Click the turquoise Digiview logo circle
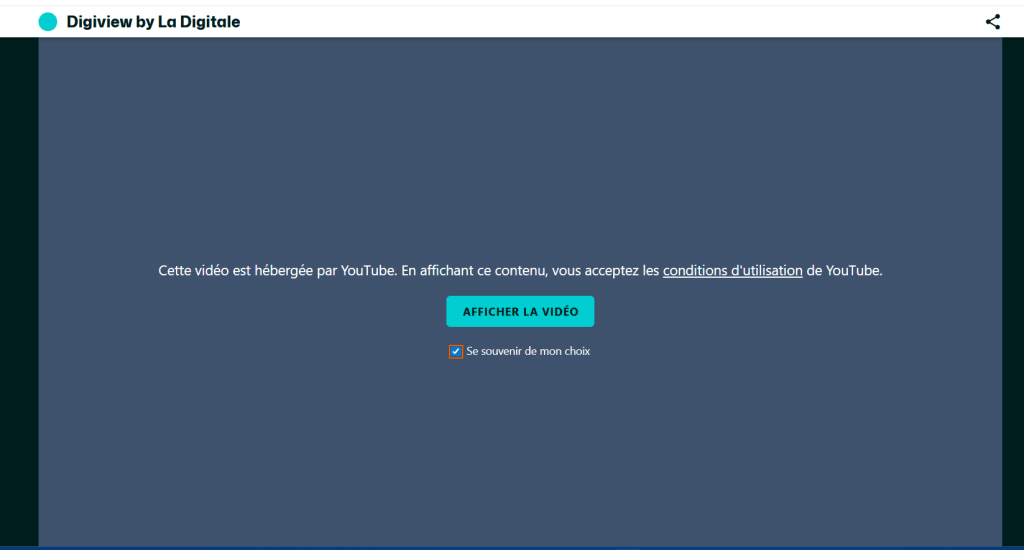Image resolution: width=1024 pixels, height=550 pixels. click(48, 22)
